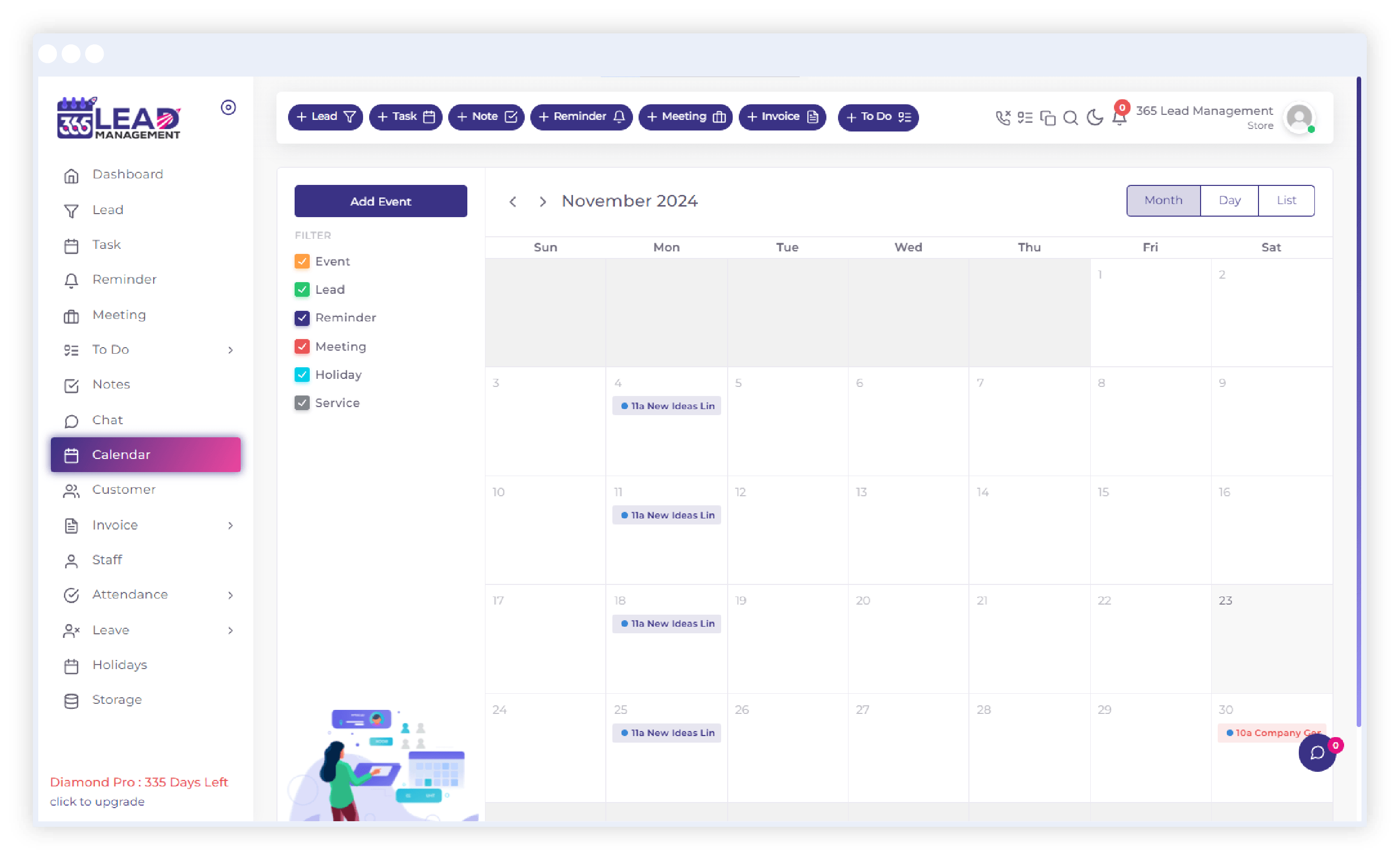Expand the To Do menu item

228,350
